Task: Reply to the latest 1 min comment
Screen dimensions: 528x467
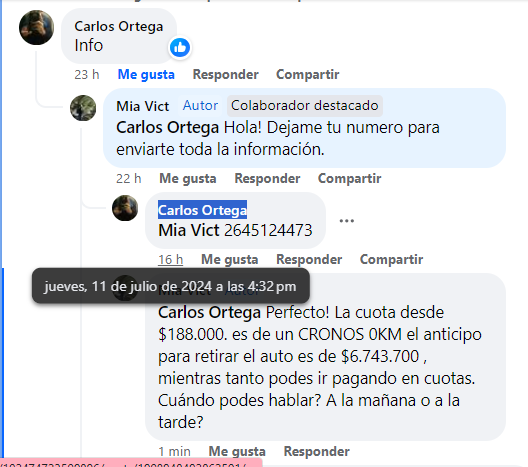Action: tap(317, 451)
